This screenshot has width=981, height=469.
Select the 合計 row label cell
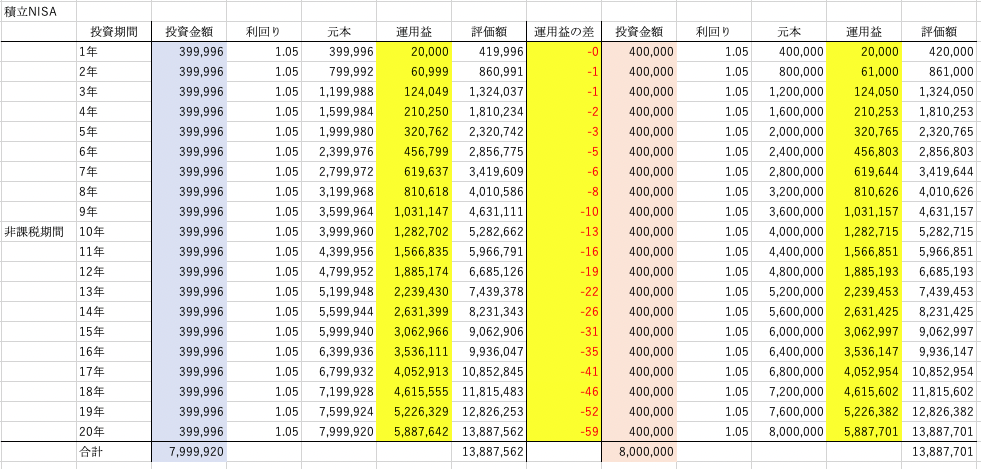tap(113, 453)
